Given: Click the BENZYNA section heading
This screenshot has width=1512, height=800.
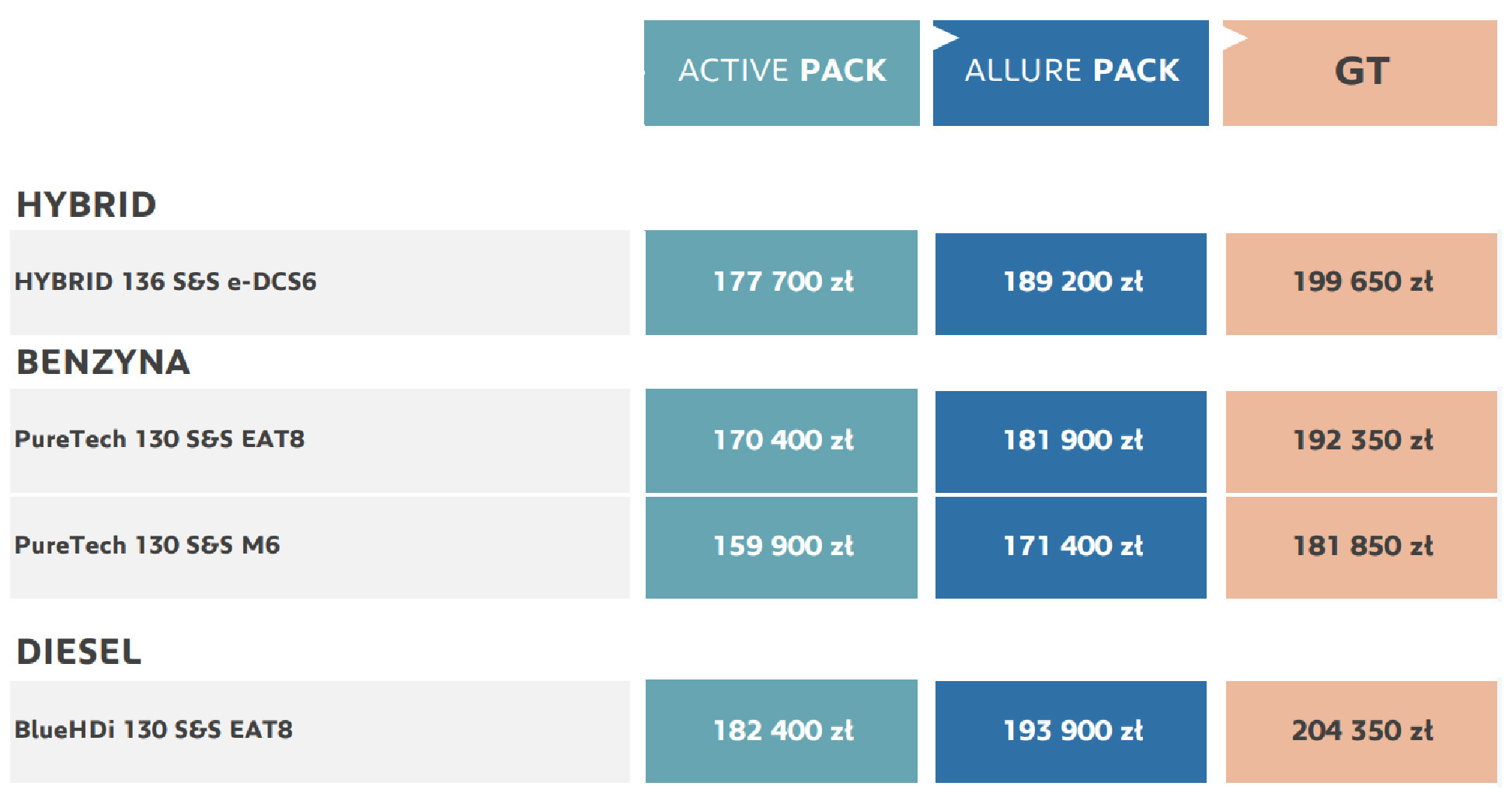Looking at the screenshot, I should (103, 362).
